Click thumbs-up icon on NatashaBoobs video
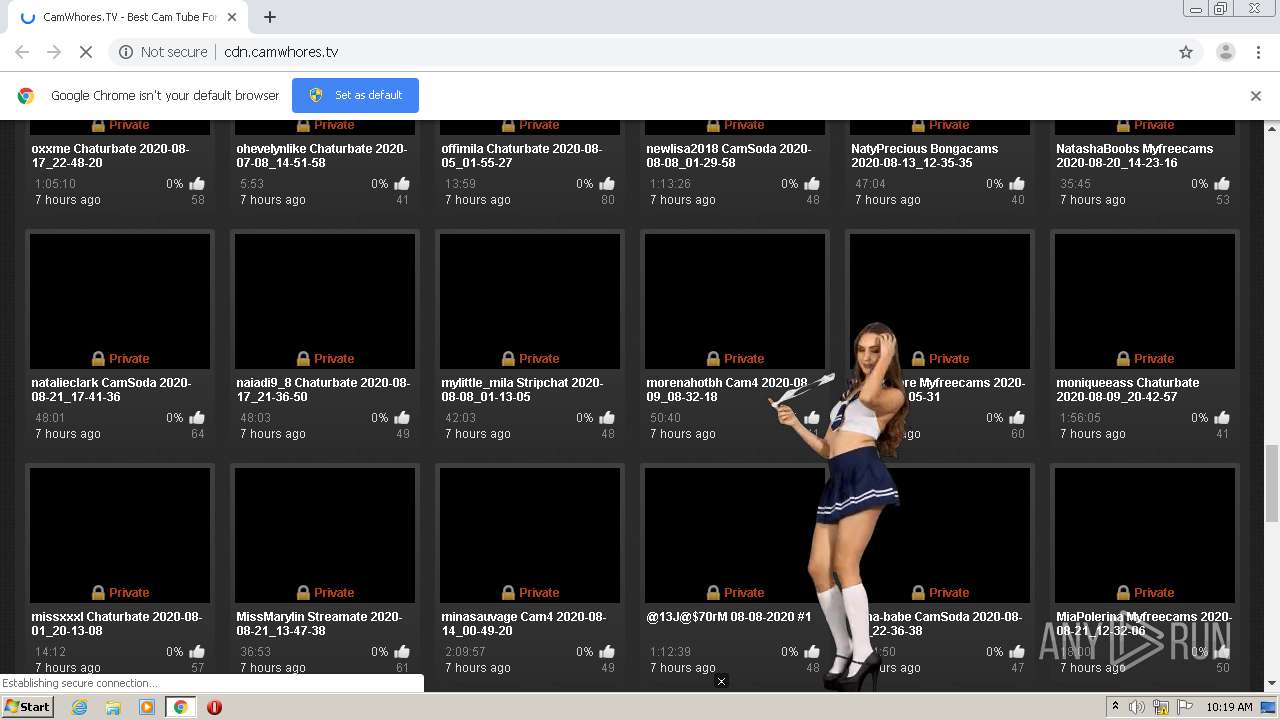 coord(1222,184)
